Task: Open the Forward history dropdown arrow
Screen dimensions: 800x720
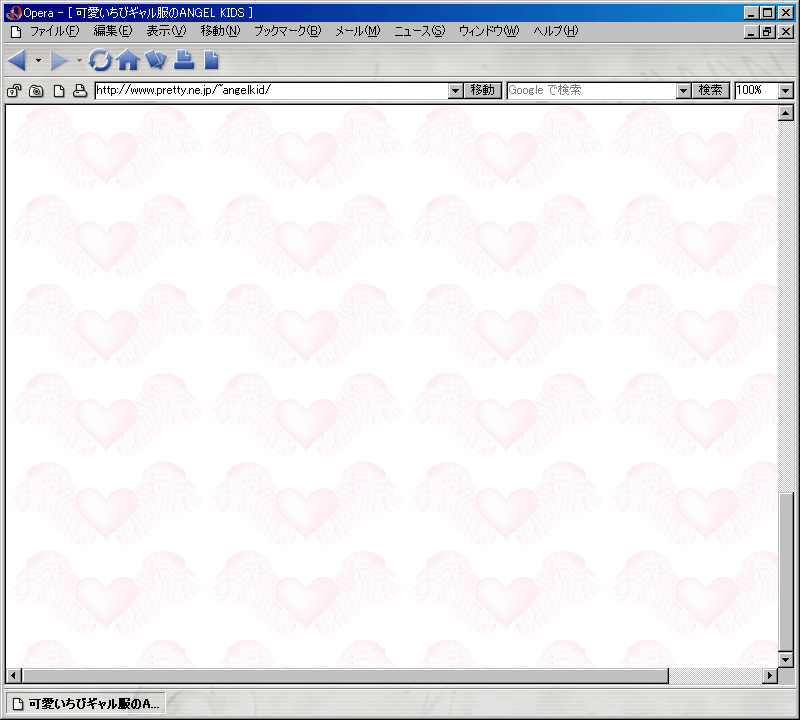Action: coord(79,61)
